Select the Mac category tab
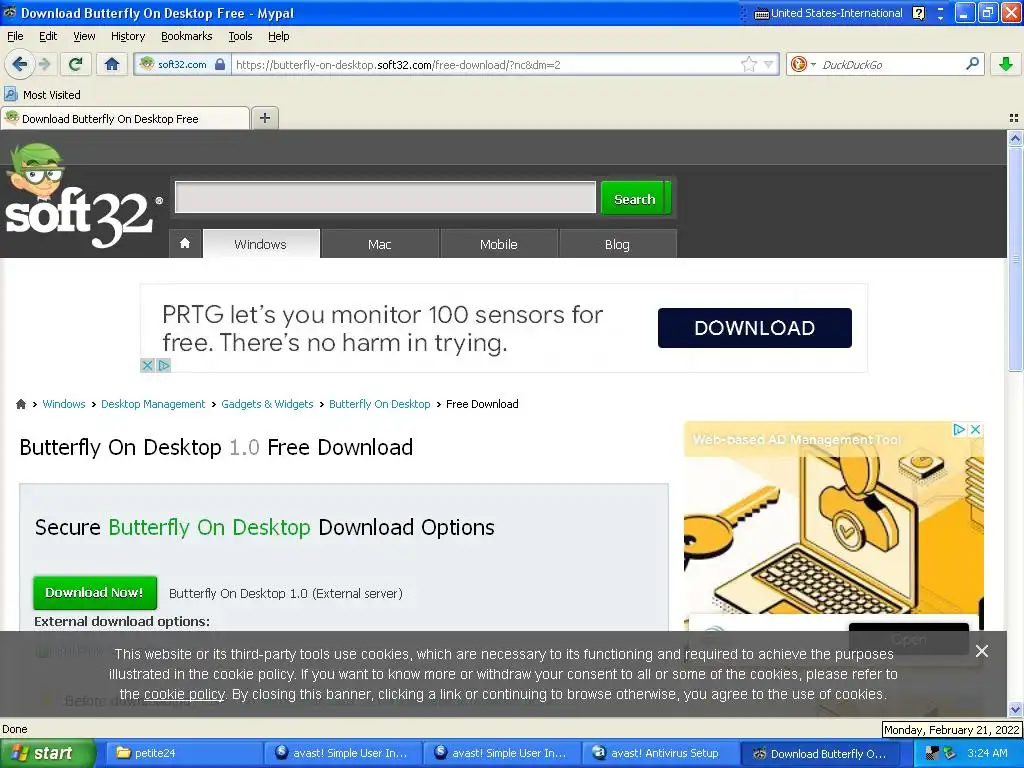The height and width of the screenshot is (768, 1024). coord(380,244)
